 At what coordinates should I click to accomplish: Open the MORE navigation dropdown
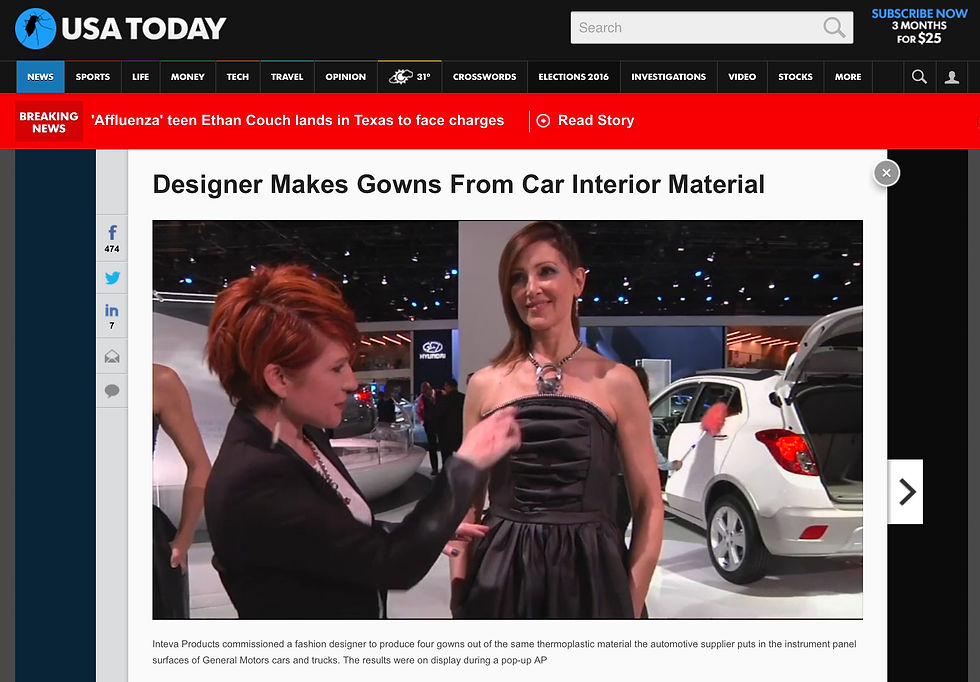click(x=847, y=76)
